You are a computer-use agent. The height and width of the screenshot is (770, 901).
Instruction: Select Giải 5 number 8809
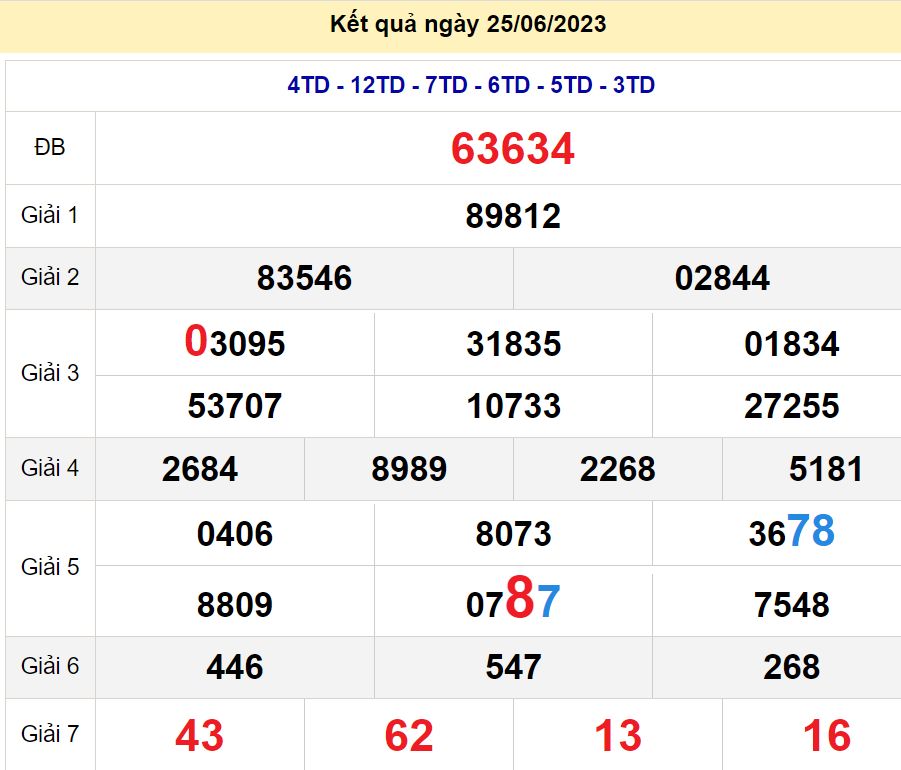coord(235,605)
